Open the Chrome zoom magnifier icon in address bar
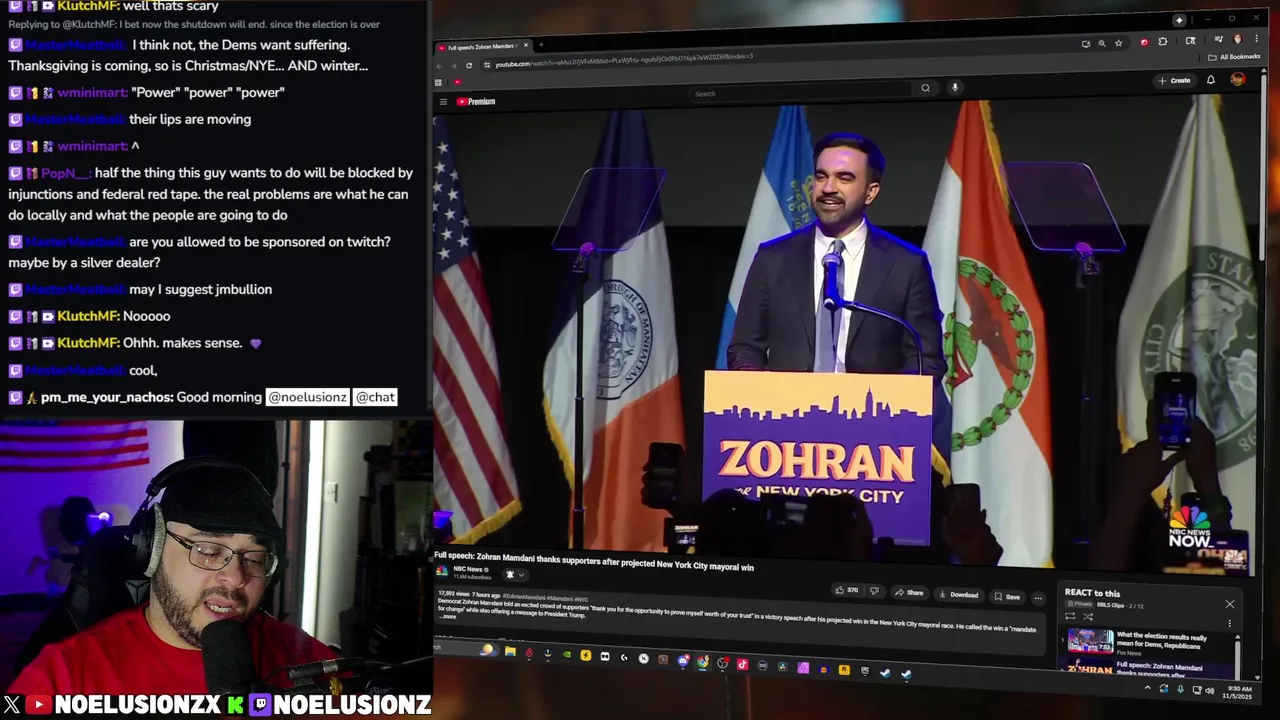1280x720 pixels. point(1102,43)
